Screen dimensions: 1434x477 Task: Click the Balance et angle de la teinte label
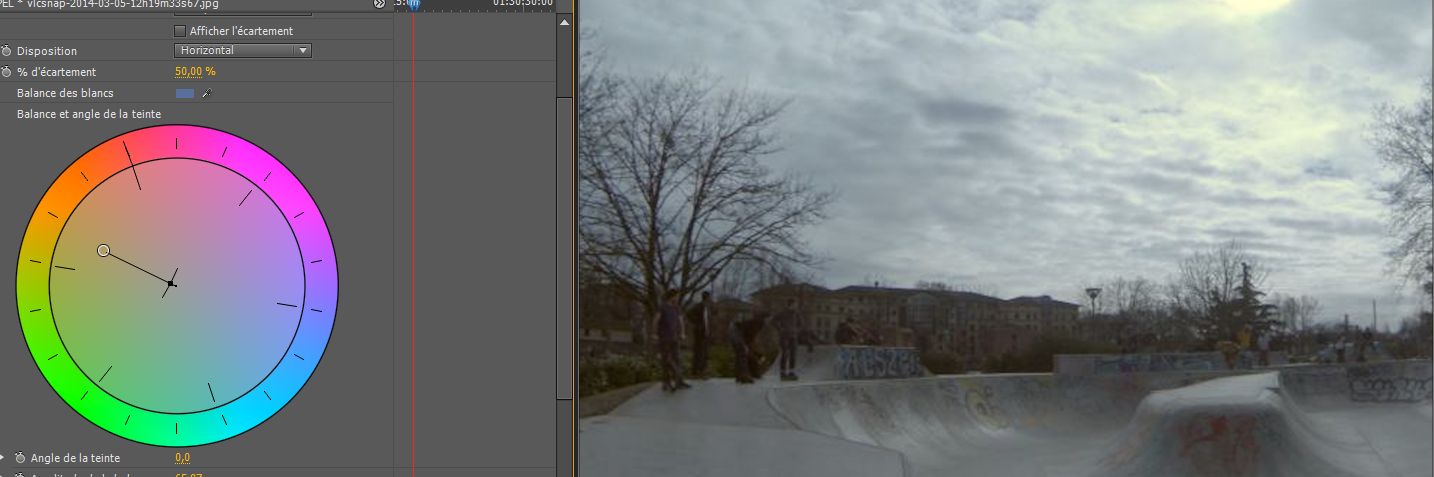pos(89,114)
